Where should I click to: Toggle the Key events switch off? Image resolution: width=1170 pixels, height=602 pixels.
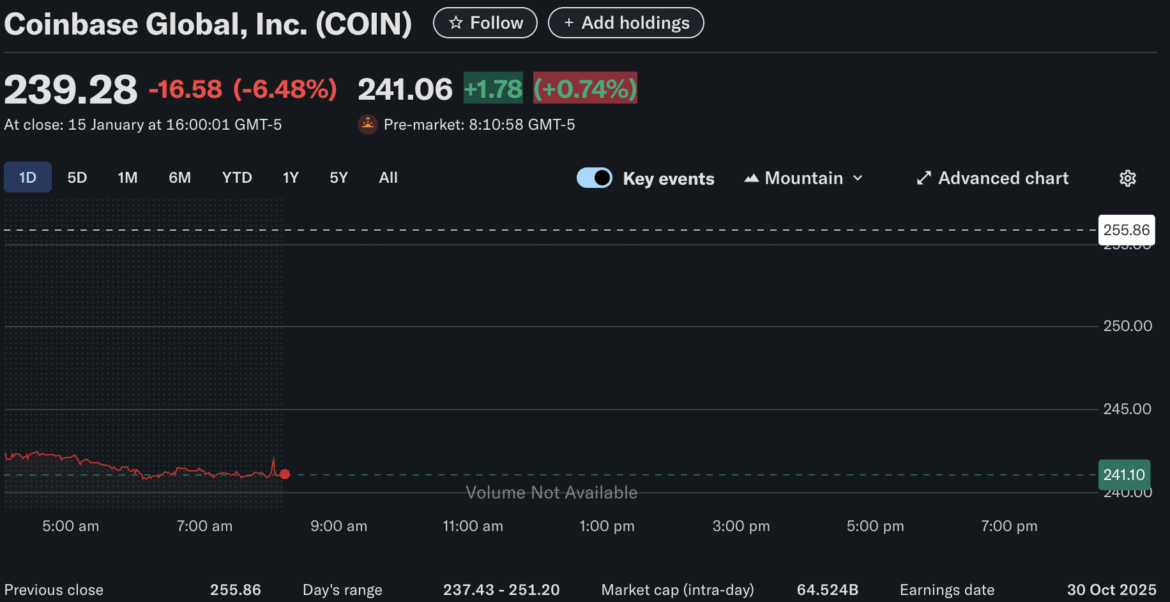[594, 178]
